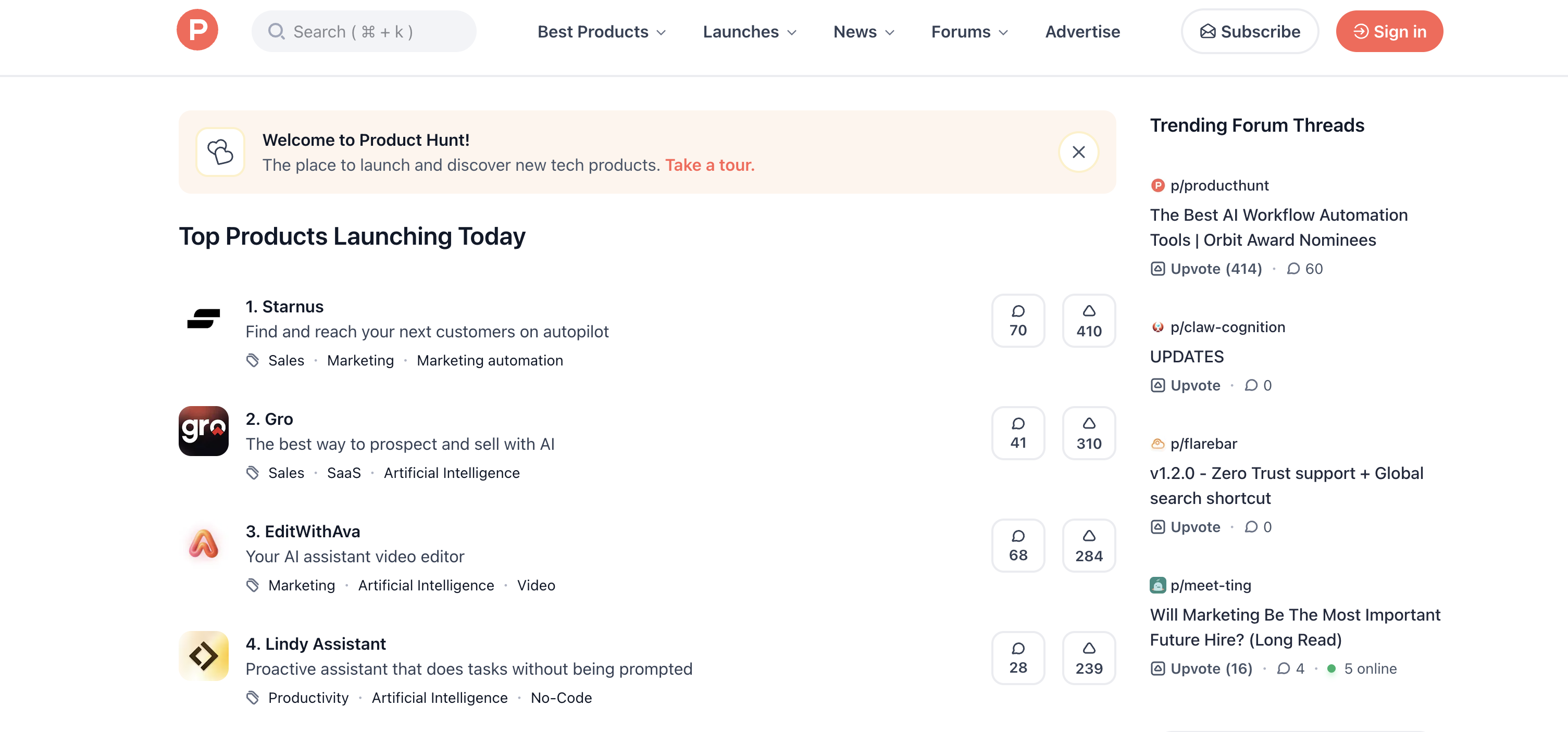Upvote Lindy Assistant with 239 votes
This screenshot has width=1568, height=732.
[1088, 659]
